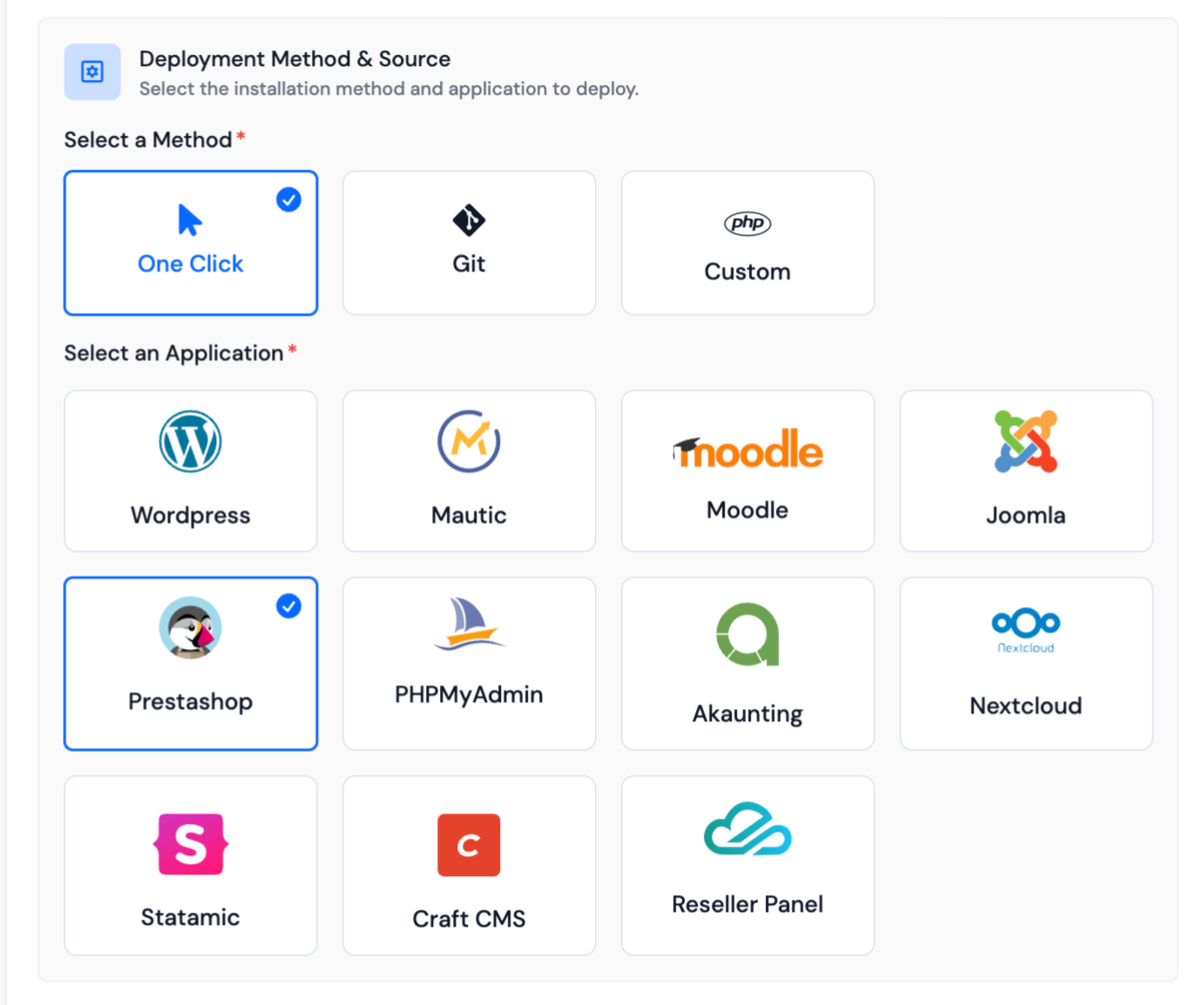Switch deployment method to Git
This screenshot has width=1204, height=1005.
[x=469, y=242]
